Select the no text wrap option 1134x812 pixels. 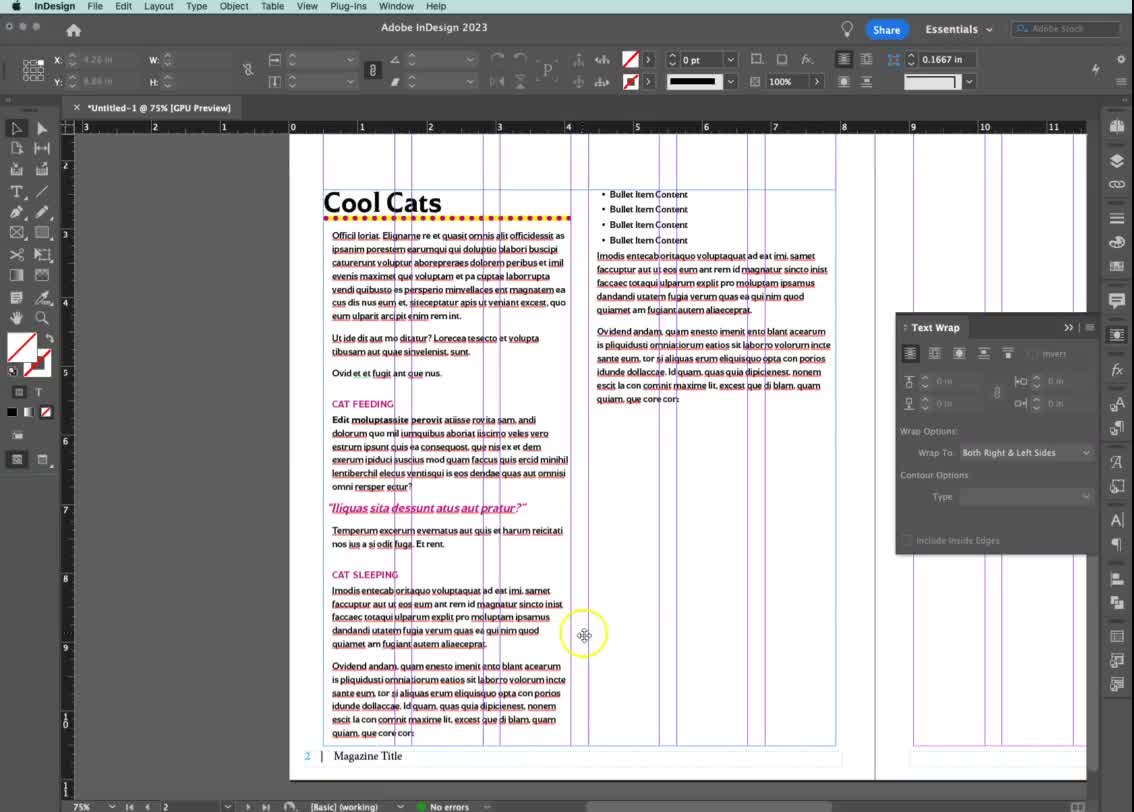click(x=910, y=352)
